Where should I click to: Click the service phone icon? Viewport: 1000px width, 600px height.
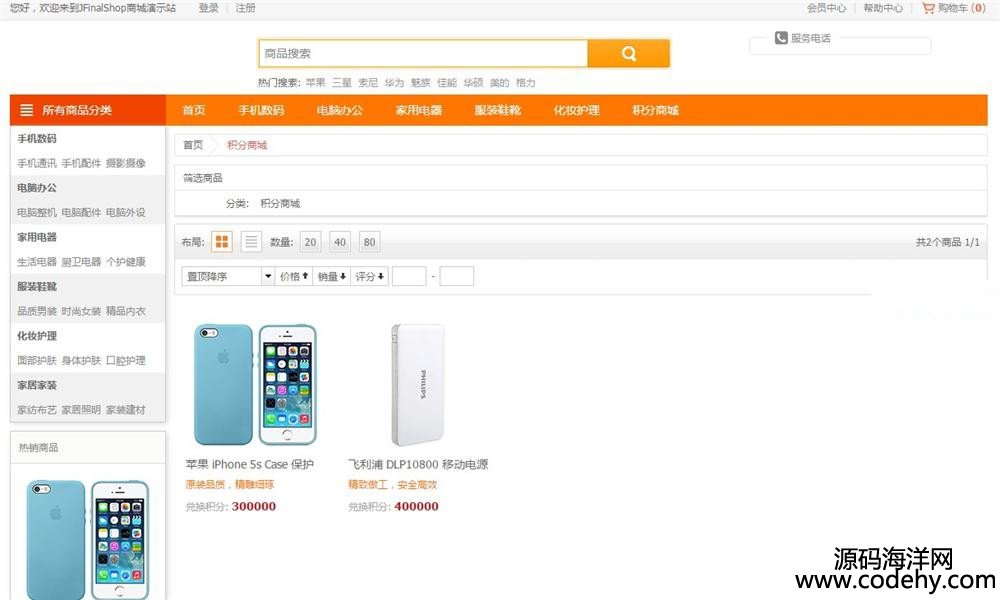pyautogui.click(x=781, y=38)
